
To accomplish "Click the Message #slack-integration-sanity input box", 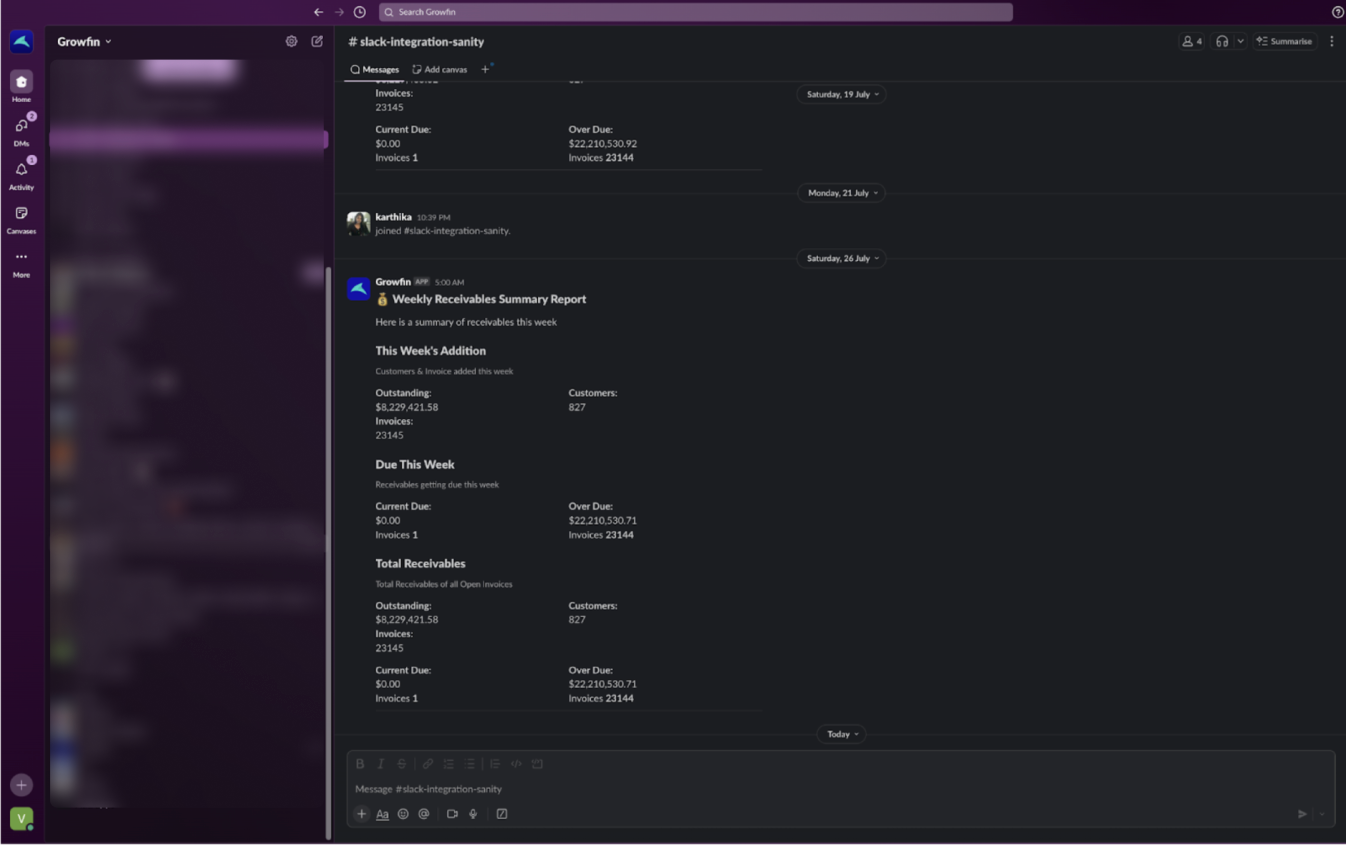I will coord(840,790).
